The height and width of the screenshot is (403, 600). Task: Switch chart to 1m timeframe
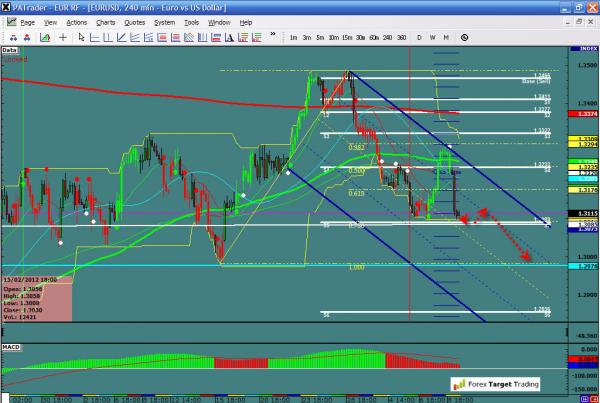[293, 38]
